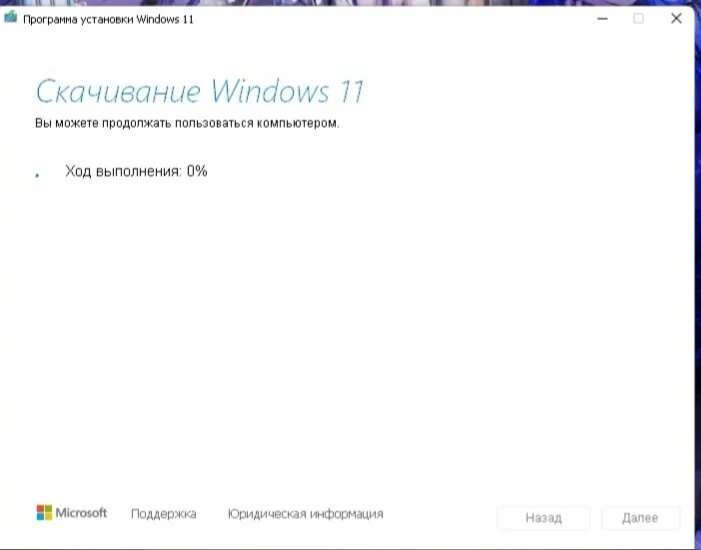
Task: Click the 'Вы можете продолжать пользоваться компьютером.' text
Action: point(187,123)
